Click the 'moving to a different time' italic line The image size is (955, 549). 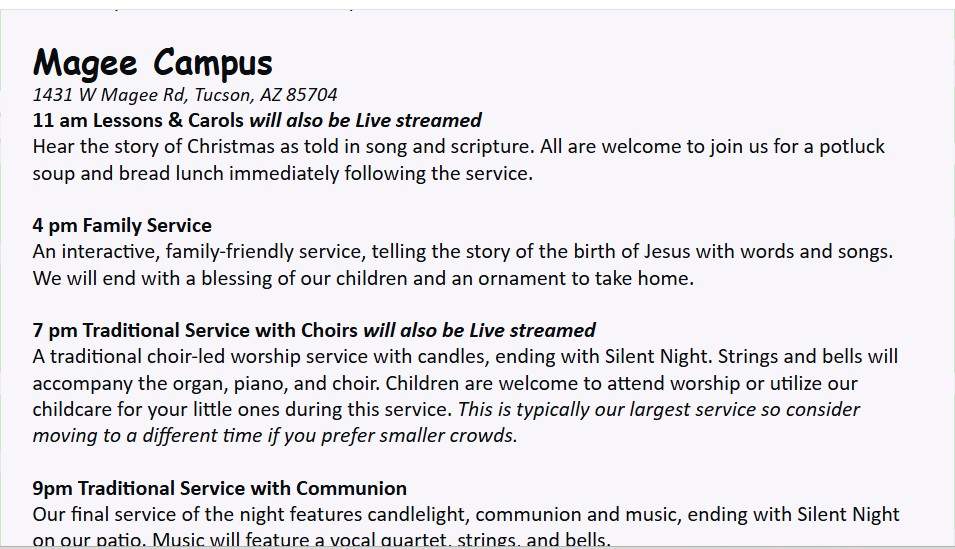point(275,436)
